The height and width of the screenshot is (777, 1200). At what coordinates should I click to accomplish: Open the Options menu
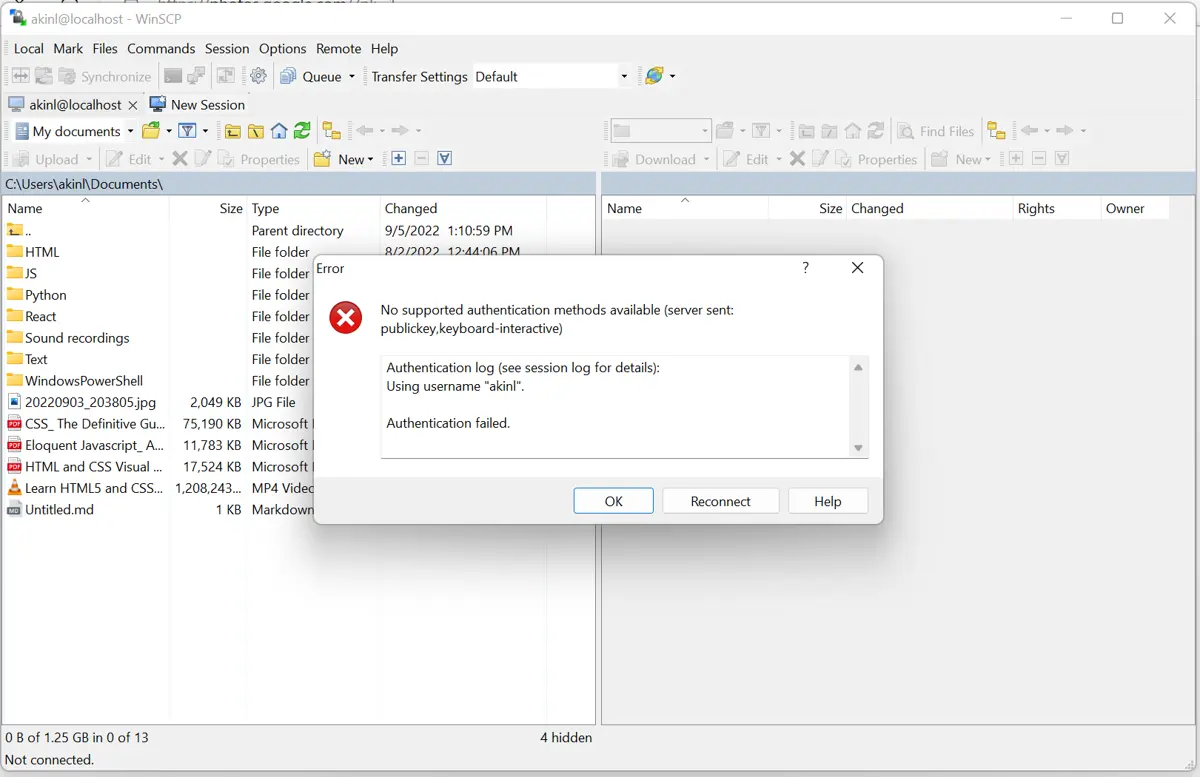(283, 48)
